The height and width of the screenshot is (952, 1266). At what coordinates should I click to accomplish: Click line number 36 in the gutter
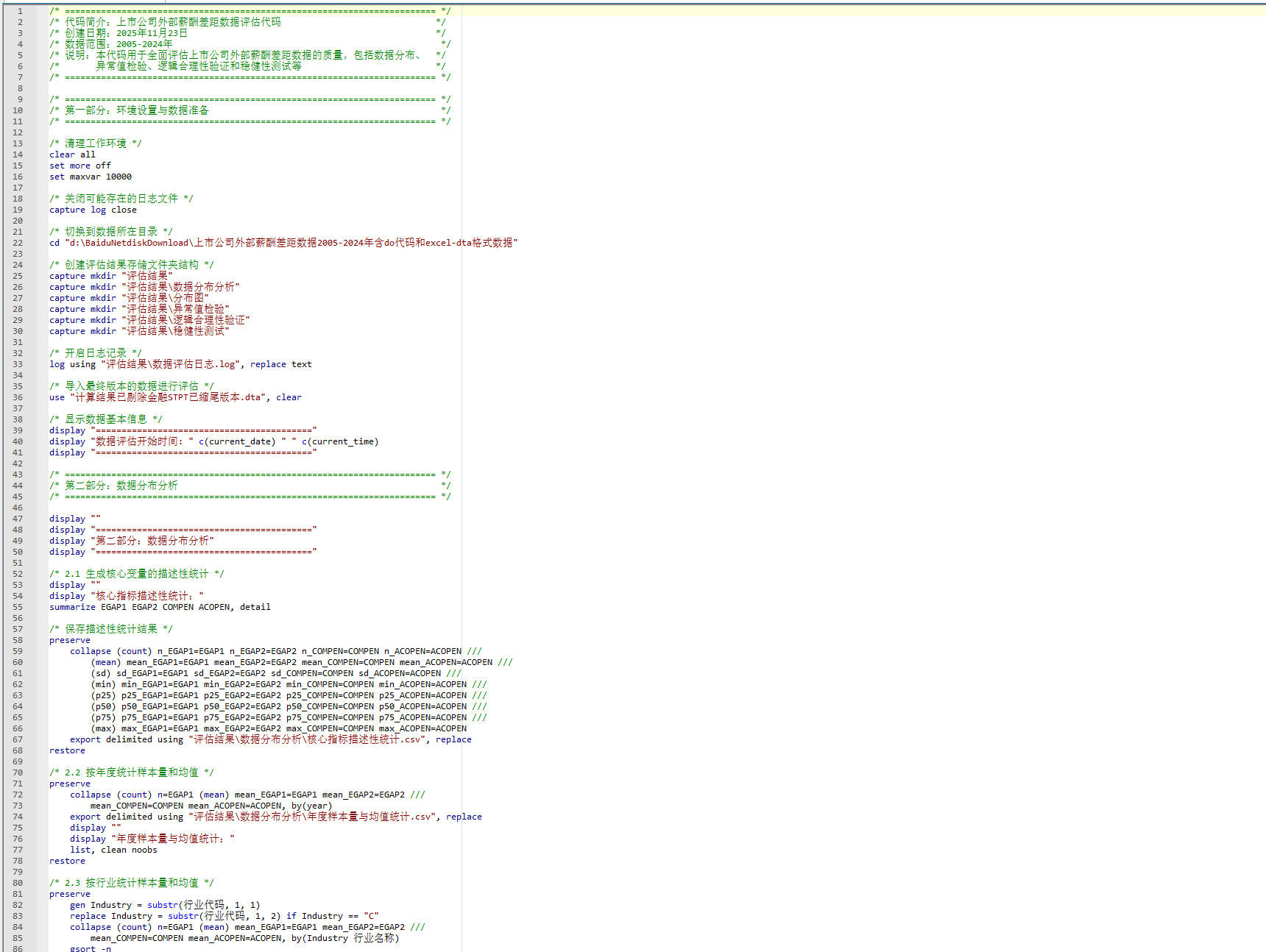click(18, 397)
